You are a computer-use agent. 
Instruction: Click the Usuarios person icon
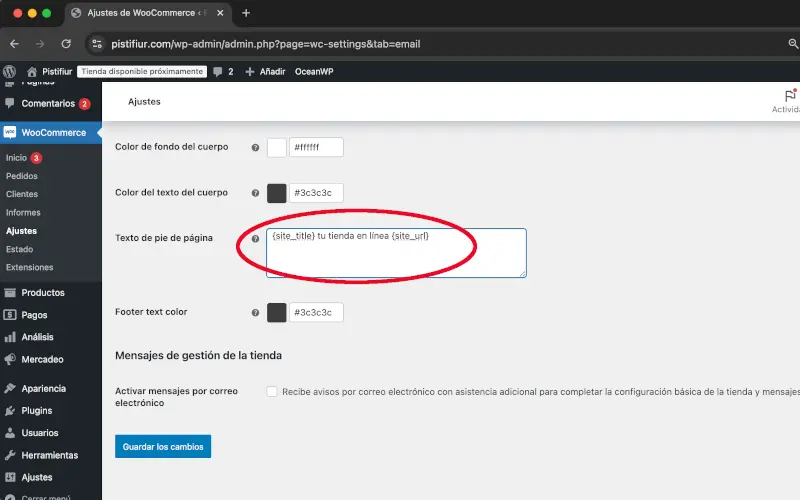pyautogui.click(x=10, y=433)
